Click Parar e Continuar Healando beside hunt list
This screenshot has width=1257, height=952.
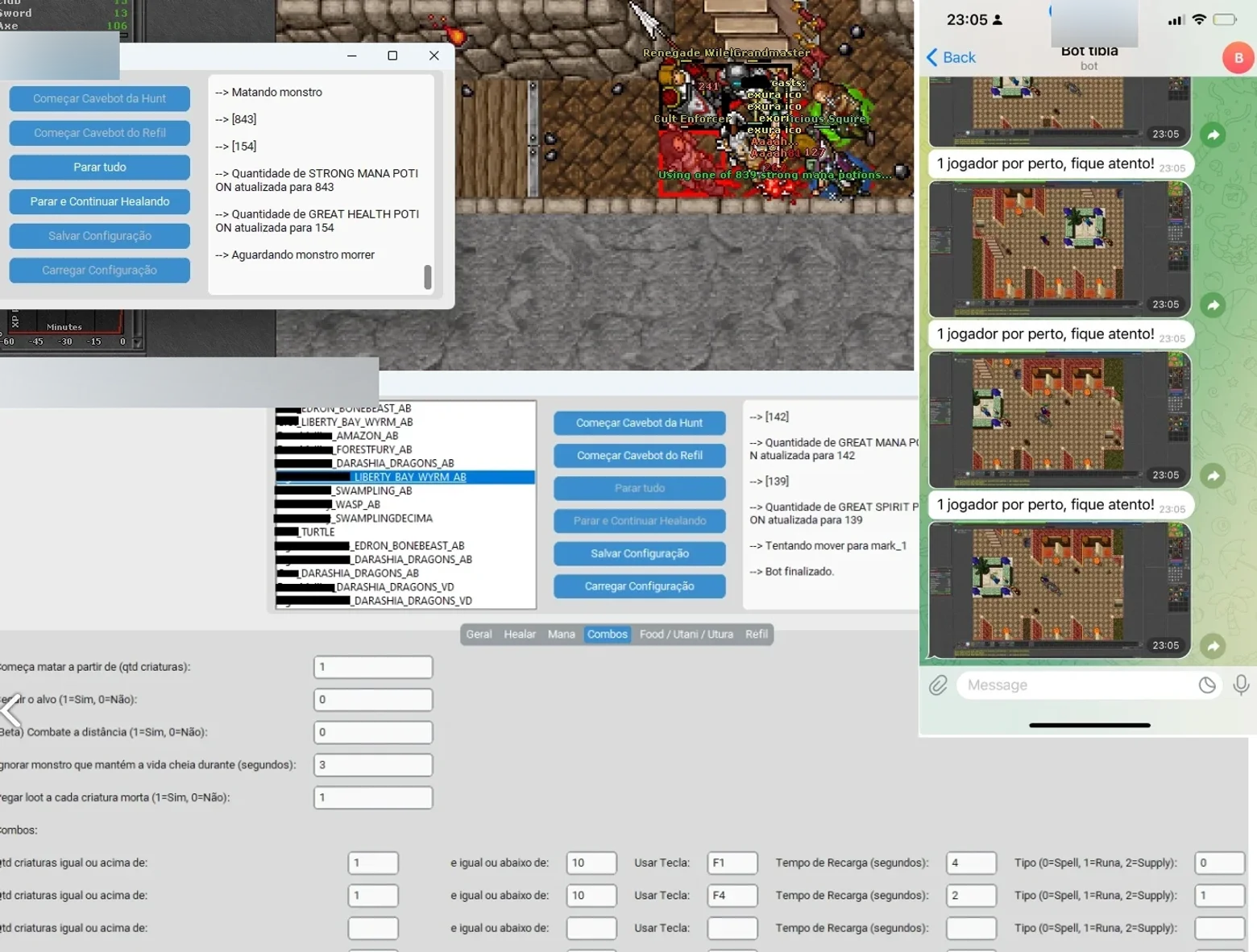point(640,522)
